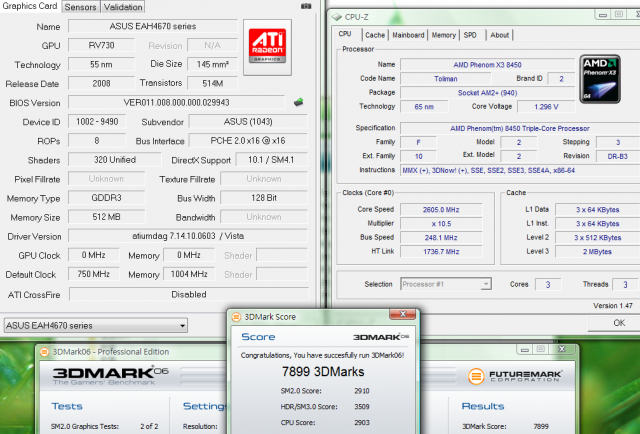Click Bus Interface value PCI-E 2.0 x16
Image resolution: width=640 pixels, height=434 pixels.
point(248,141)
